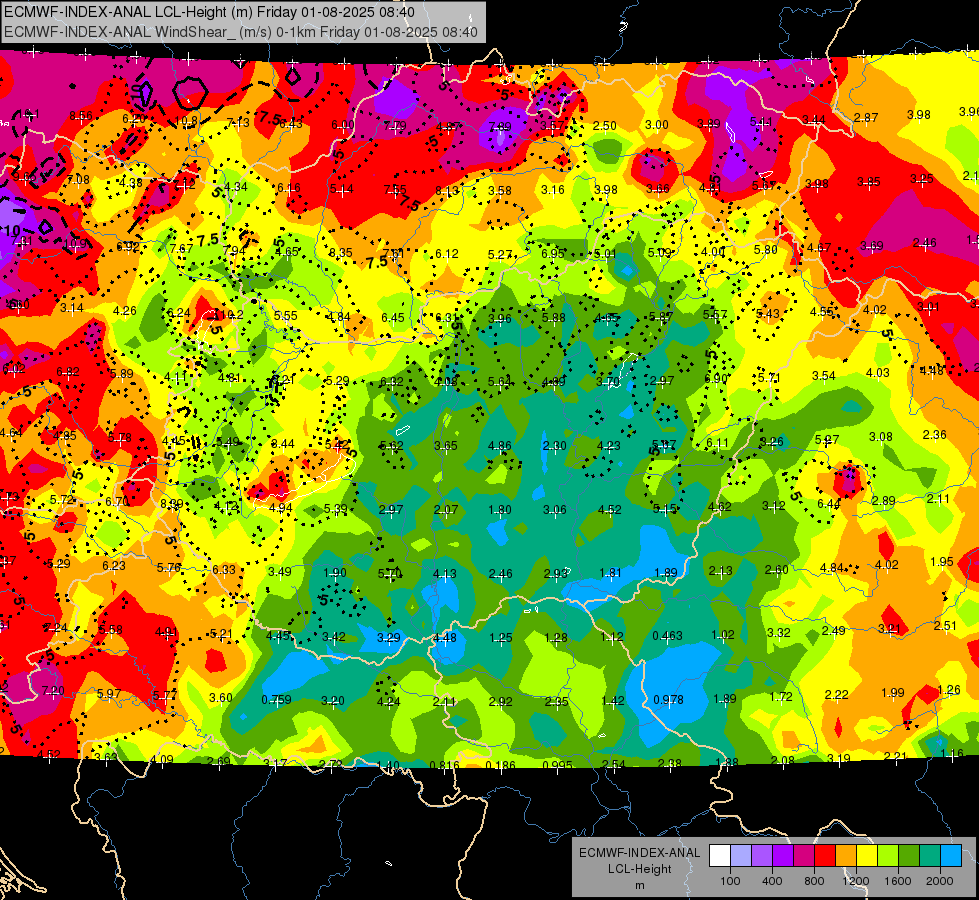Click the 1.02 wind shear value
Viewport: 979px width, 900px height.
pos(722,635)
